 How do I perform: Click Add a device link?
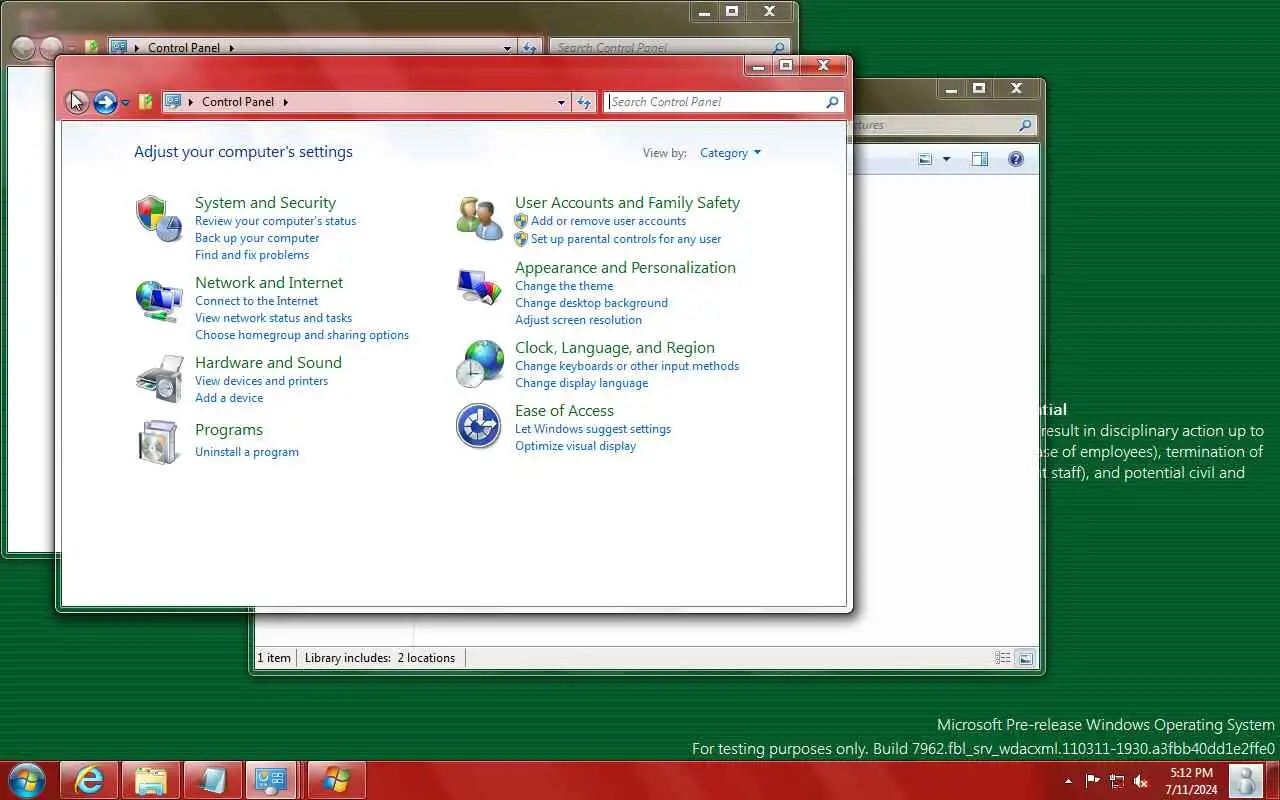[x=229, y=398]
